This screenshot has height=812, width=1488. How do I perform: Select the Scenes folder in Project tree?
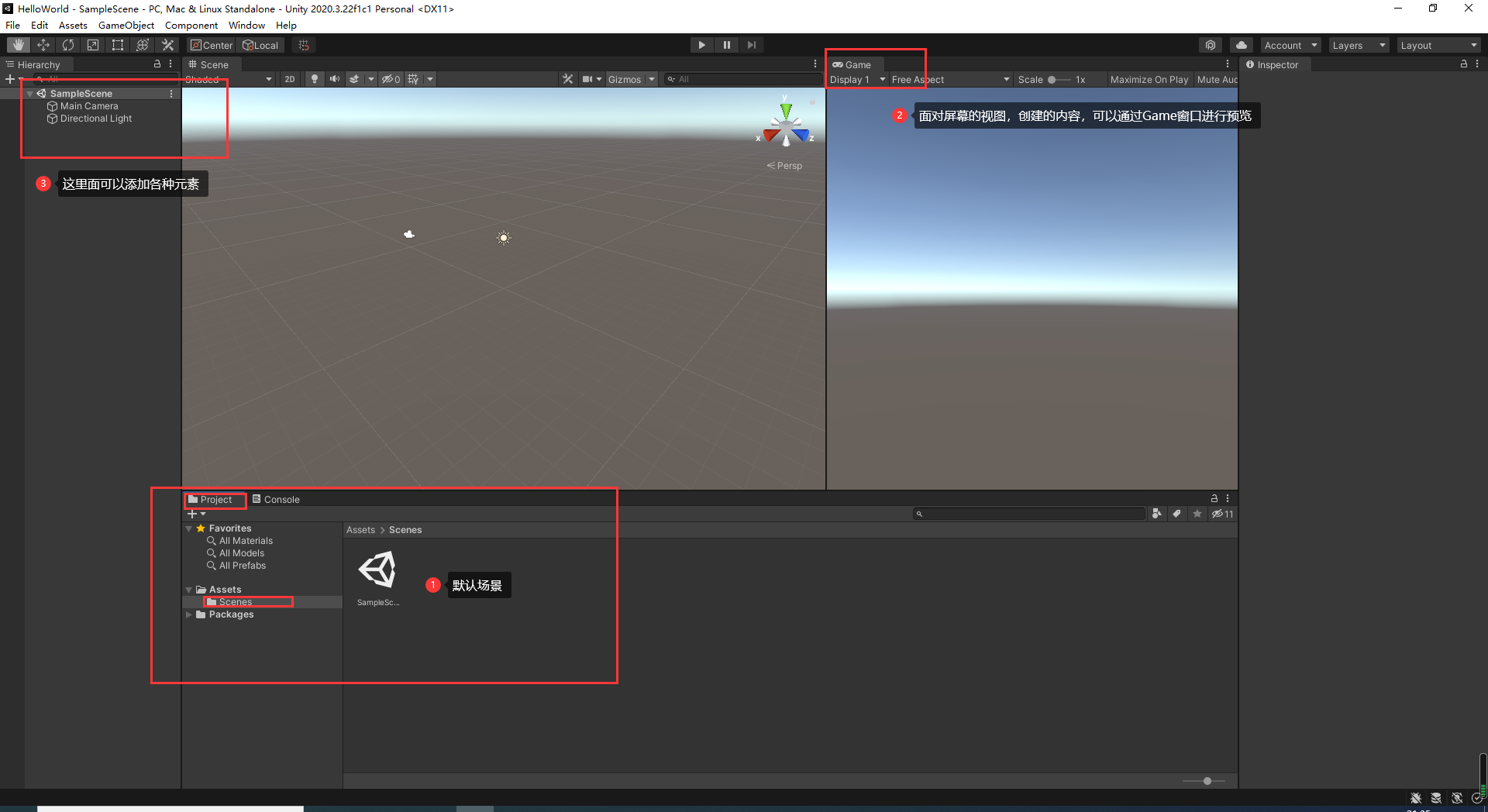236,602
